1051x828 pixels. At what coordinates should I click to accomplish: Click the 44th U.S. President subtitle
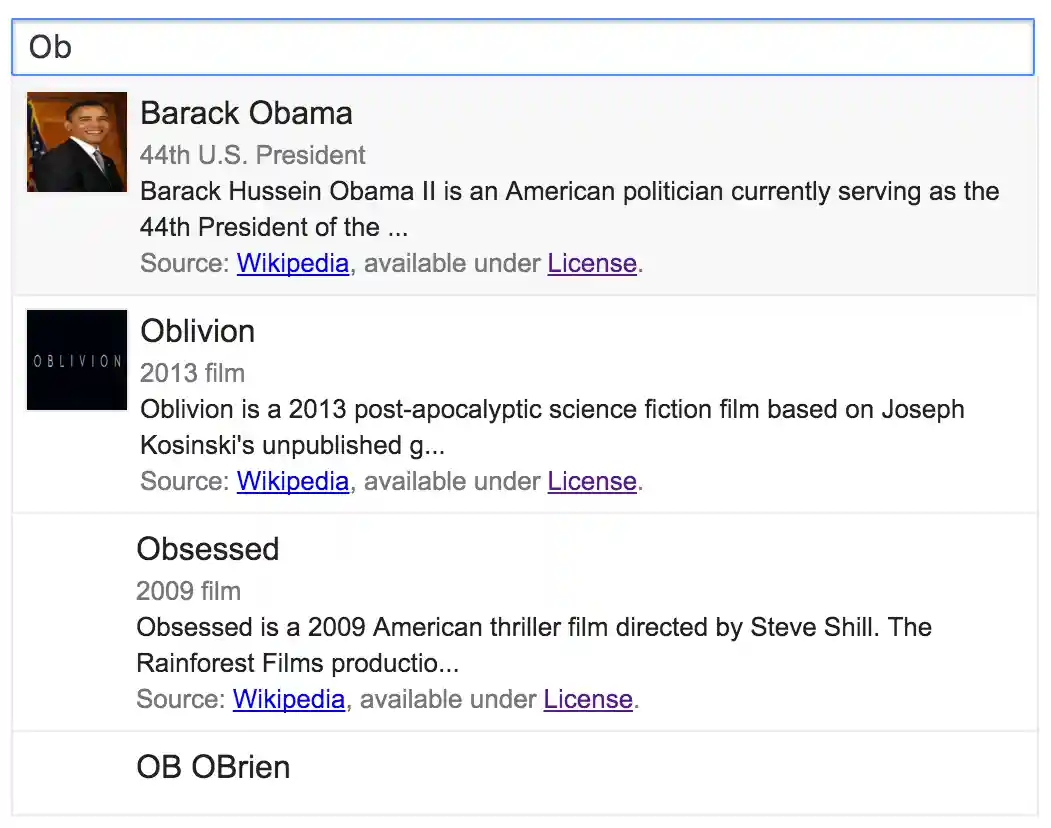[252, 155]
